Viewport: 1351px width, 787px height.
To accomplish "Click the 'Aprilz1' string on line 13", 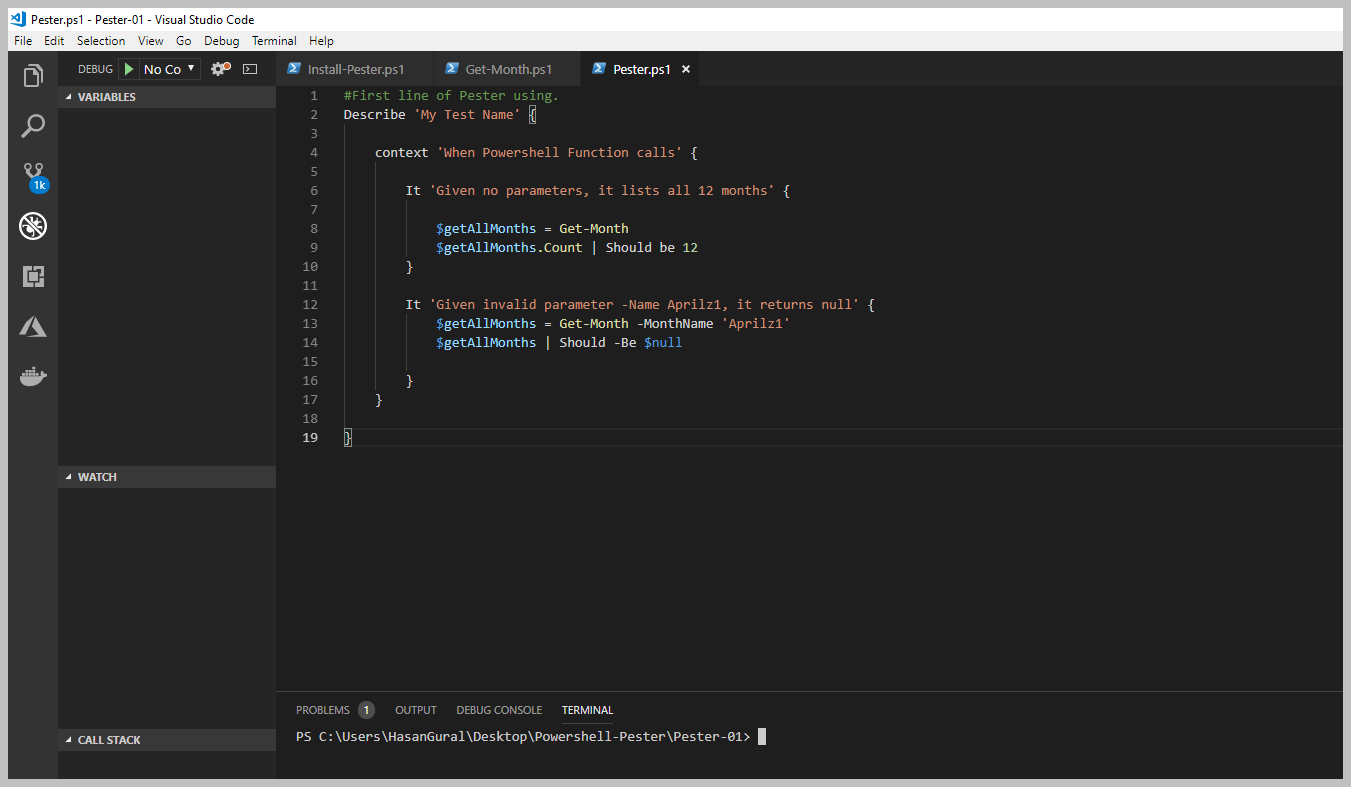I will [756, 323].
